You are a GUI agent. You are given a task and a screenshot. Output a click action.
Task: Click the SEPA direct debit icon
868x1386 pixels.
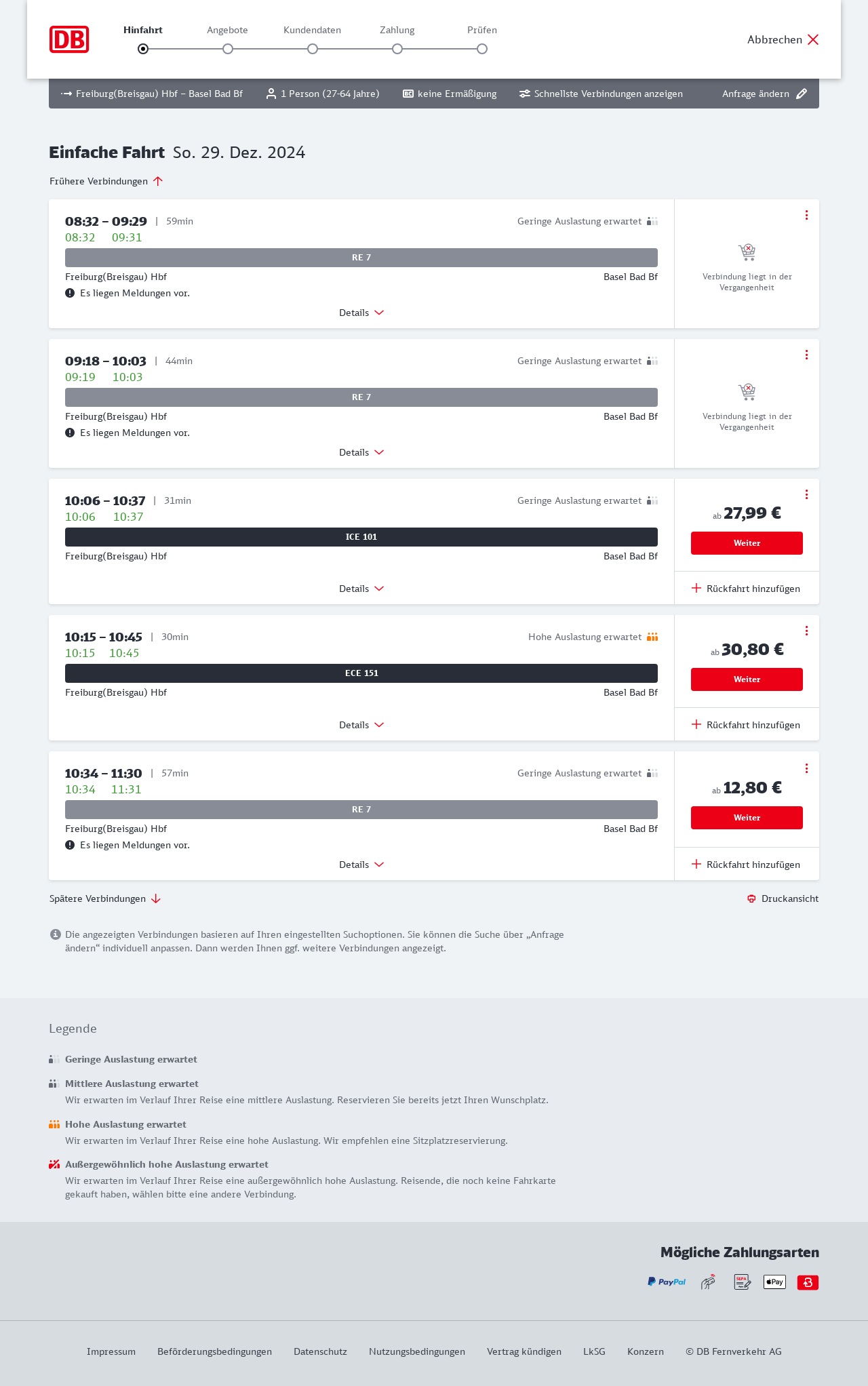pos(742,1282)
